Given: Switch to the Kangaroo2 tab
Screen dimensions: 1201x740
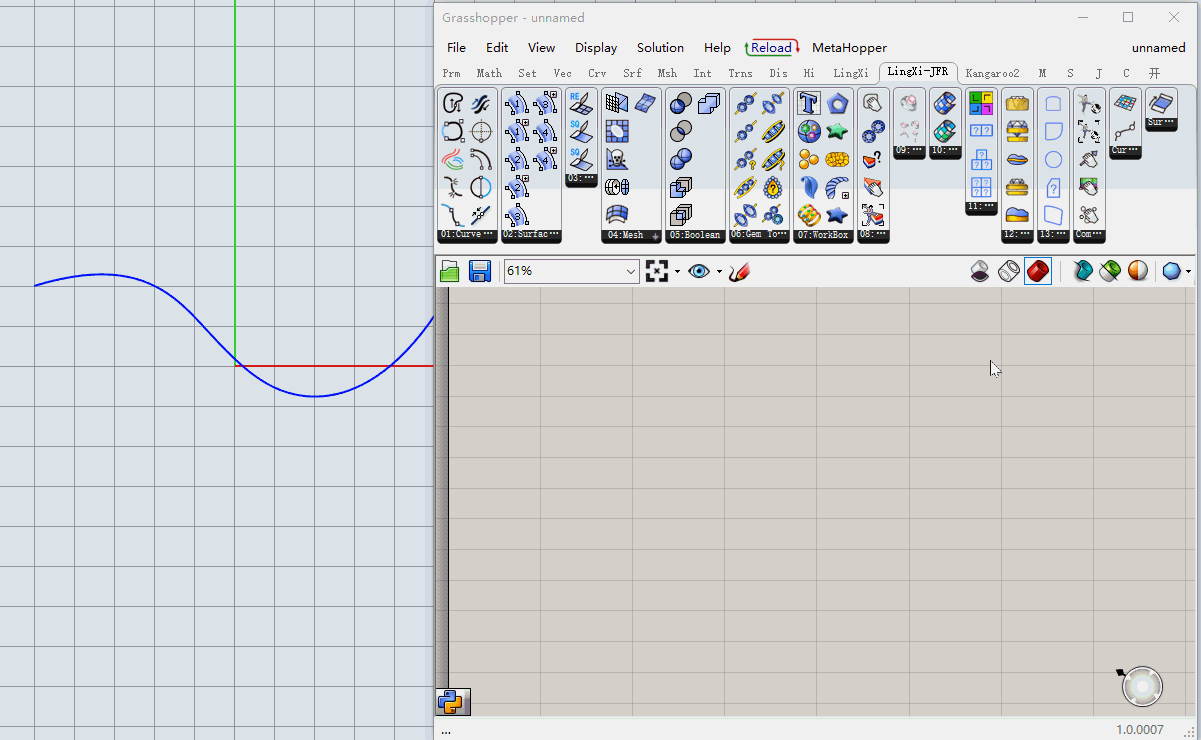Looking at the screenshot, I should click(992, 74).
